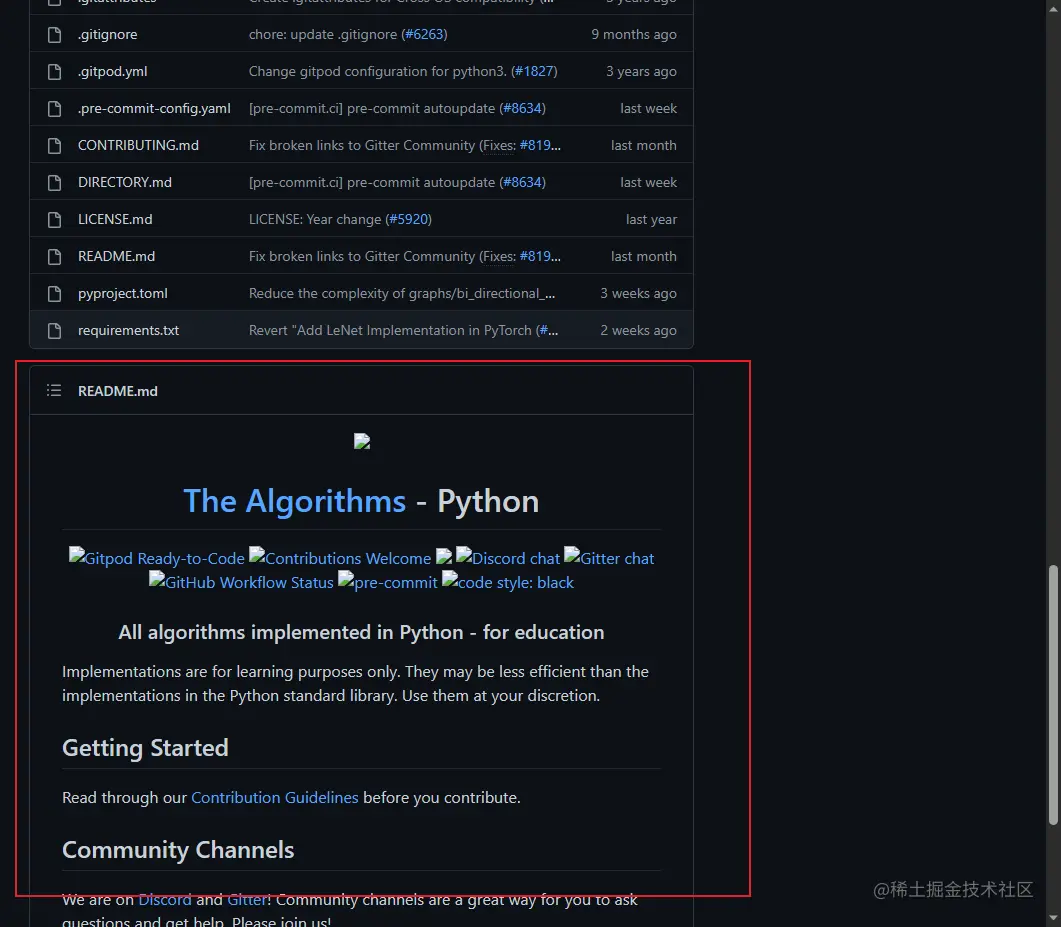This screenshot has width=1061, height=927.
Task: Click the GitHub Workflow Status badge
Action: point(242,582)
